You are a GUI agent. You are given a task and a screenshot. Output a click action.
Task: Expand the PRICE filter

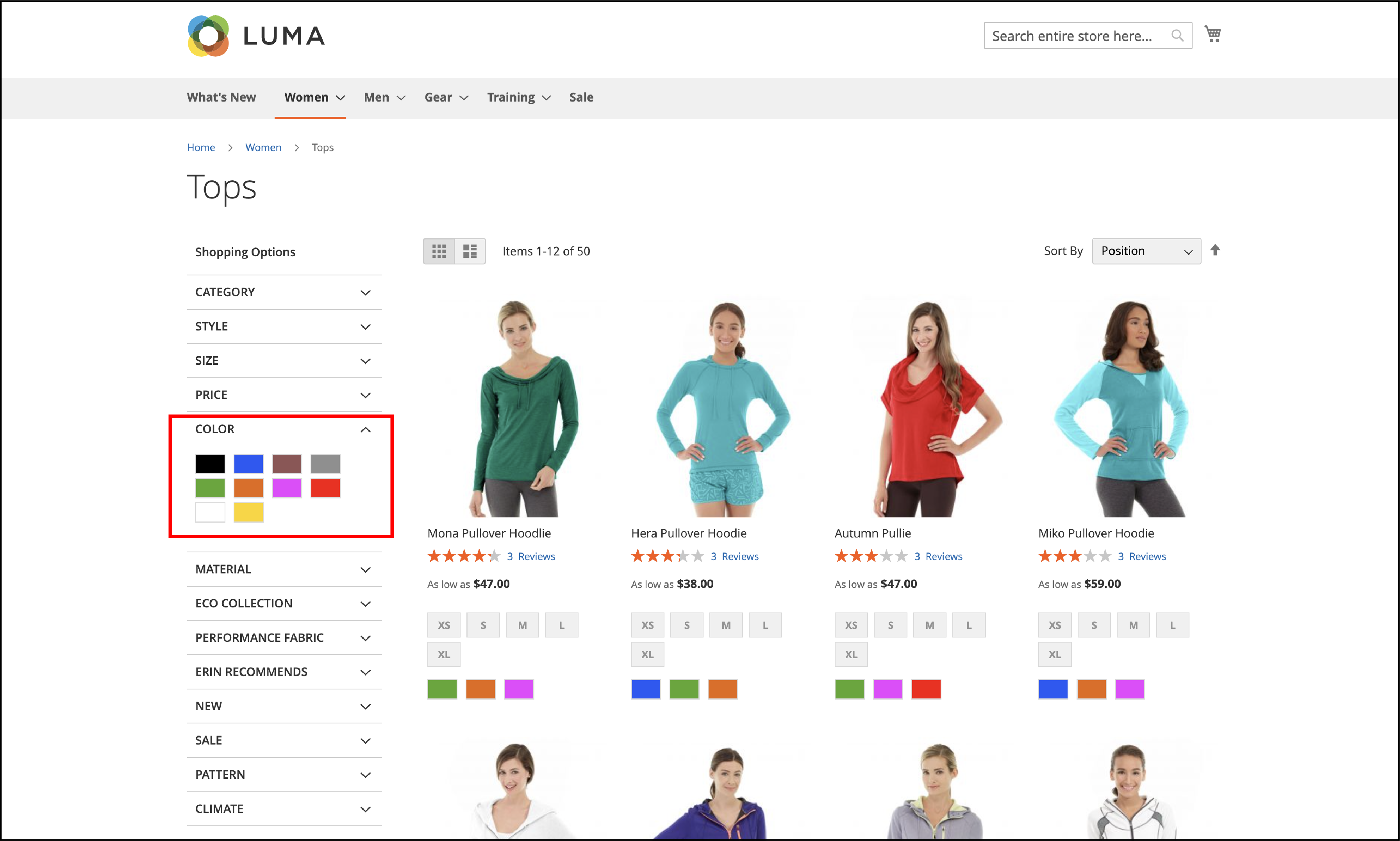(x=284, y=395)
